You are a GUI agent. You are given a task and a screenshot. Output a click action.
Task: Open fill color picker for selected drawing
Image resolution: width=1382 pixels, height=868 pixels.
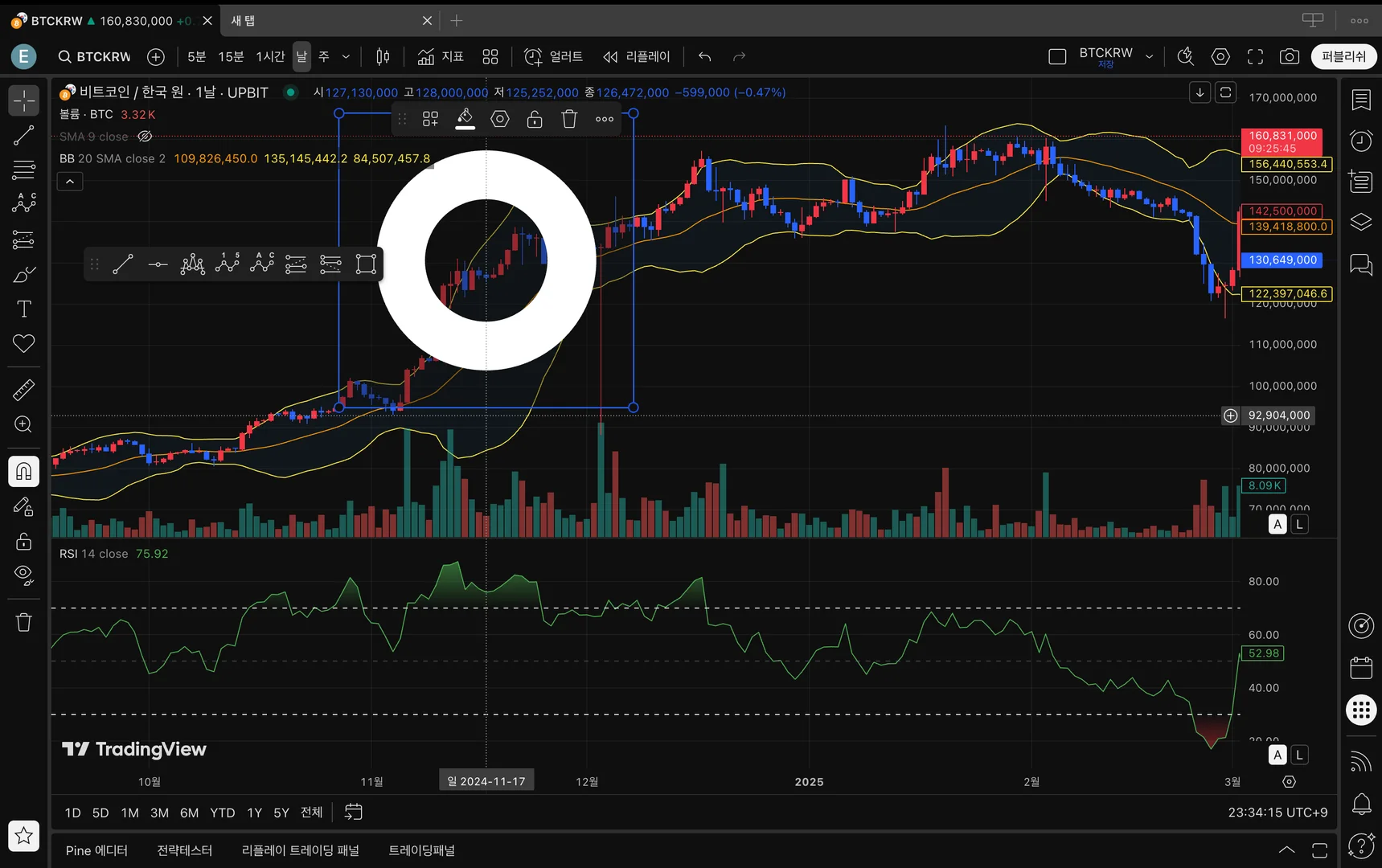(465, 119)
